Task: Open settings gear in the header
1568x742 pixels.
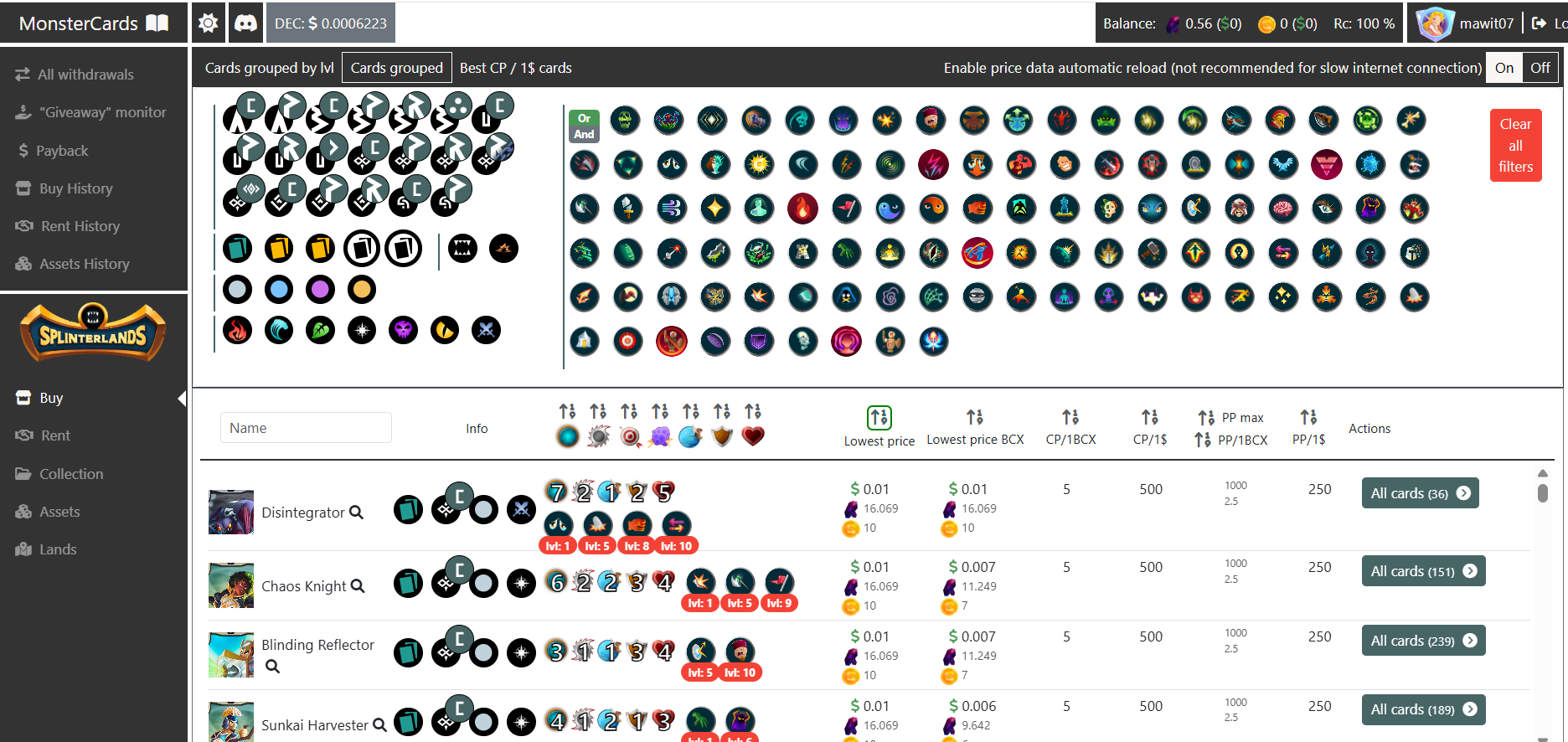Action: coord(208,23)
